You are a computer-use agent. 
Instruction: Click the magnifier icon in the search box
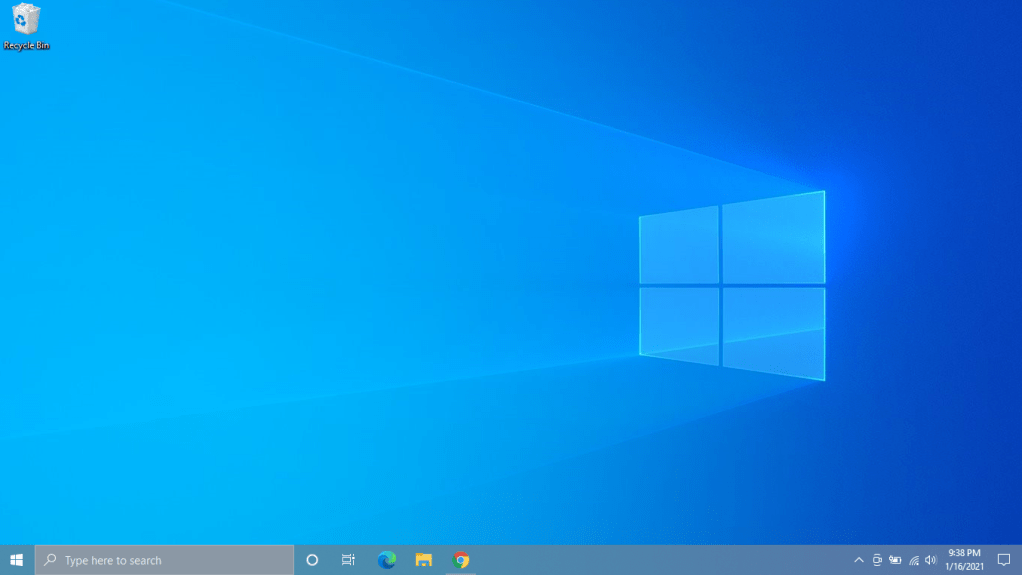pyautogui.click(x=50, y=560)
